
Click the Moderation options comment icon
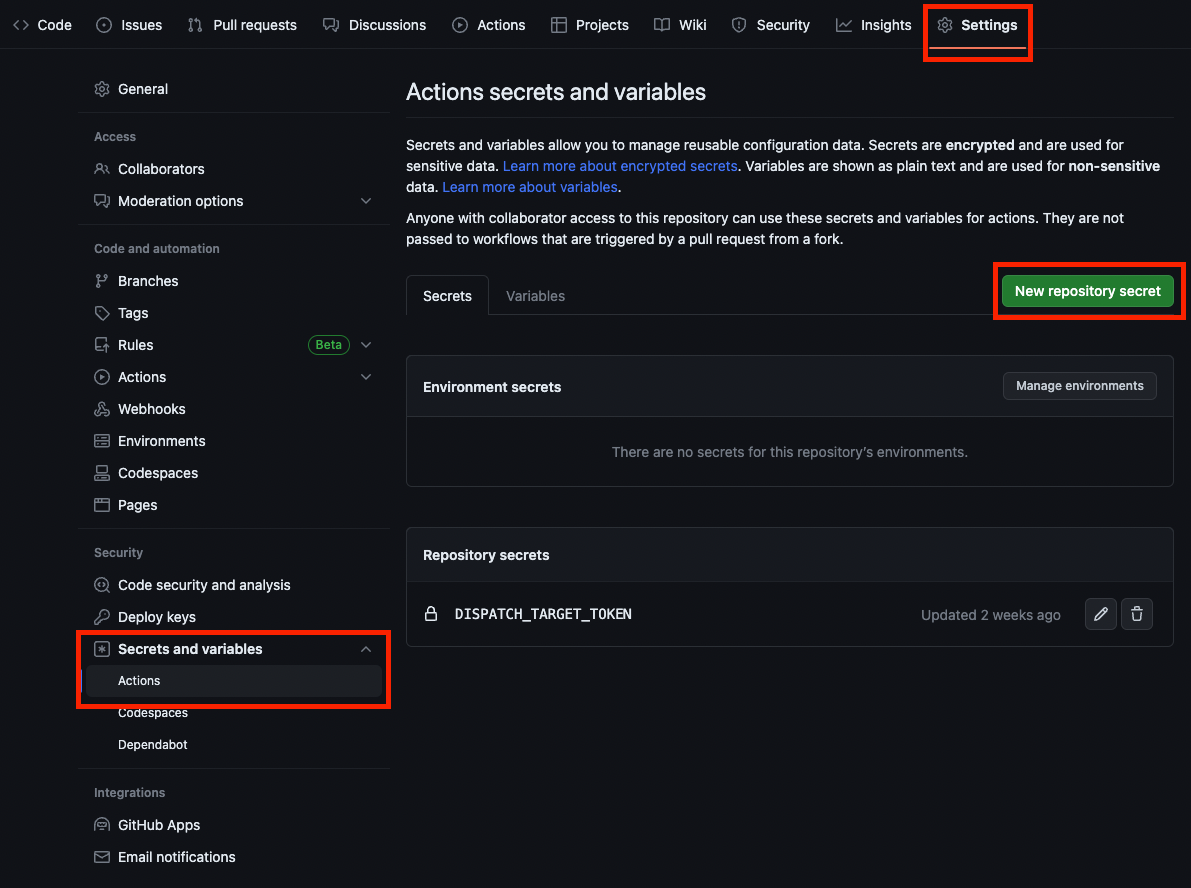point(102,201)
